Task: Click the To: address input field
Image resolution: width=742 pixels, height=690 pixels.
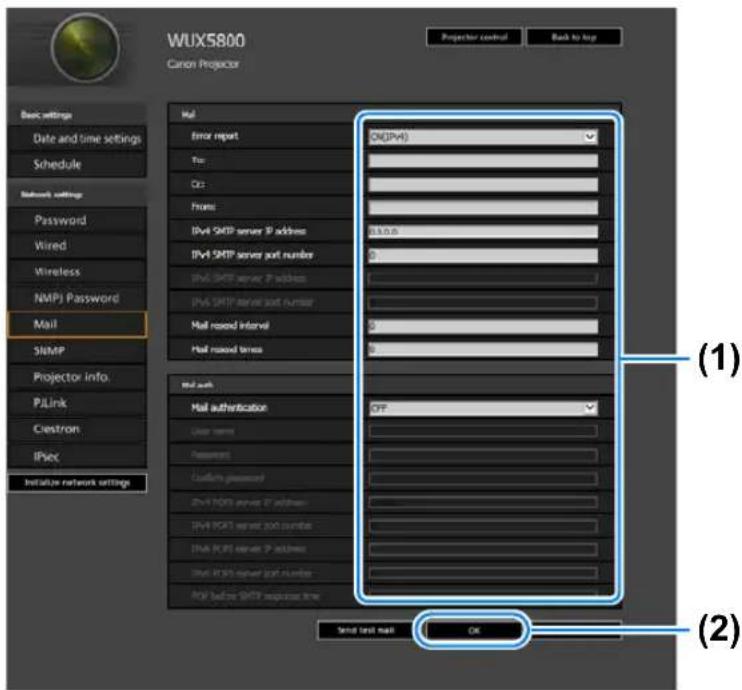Action: 483,161
